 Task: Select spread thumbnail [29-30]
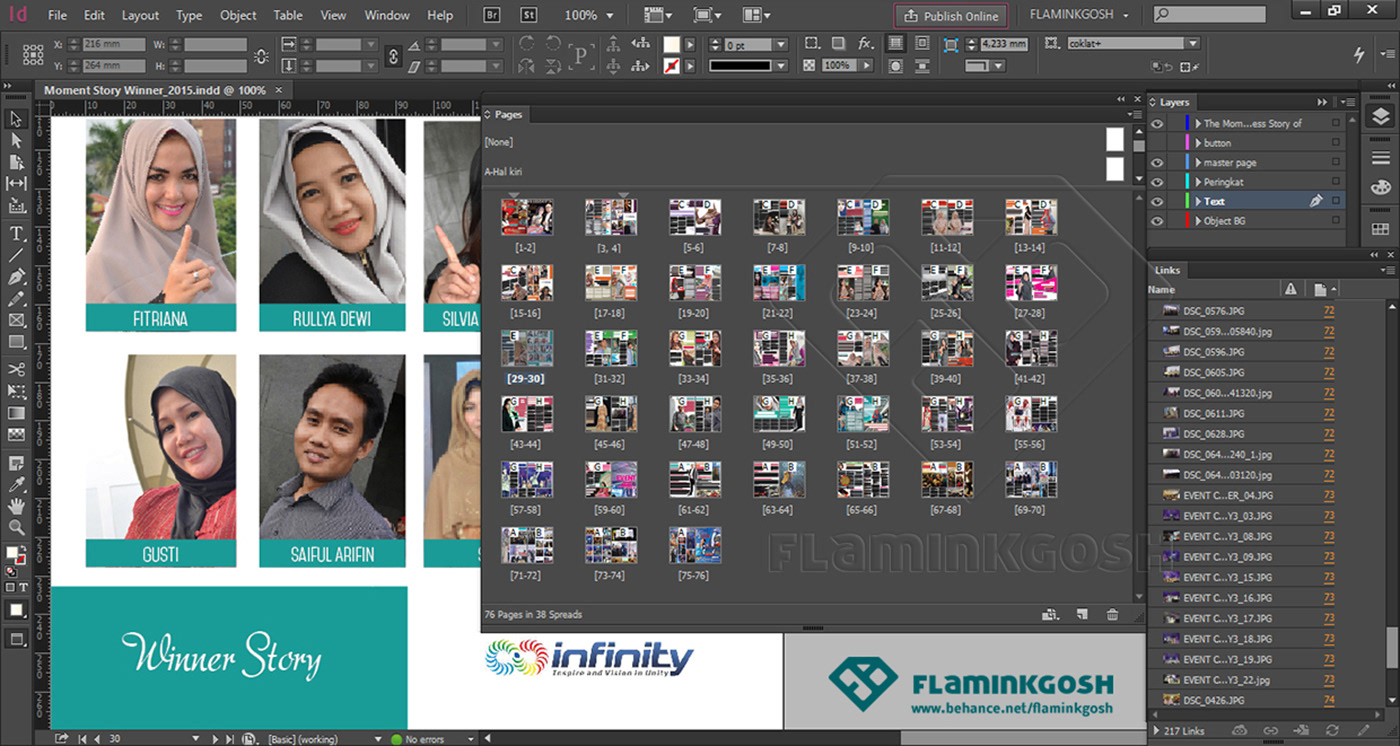pyautogui.click(x=526, y=349)
